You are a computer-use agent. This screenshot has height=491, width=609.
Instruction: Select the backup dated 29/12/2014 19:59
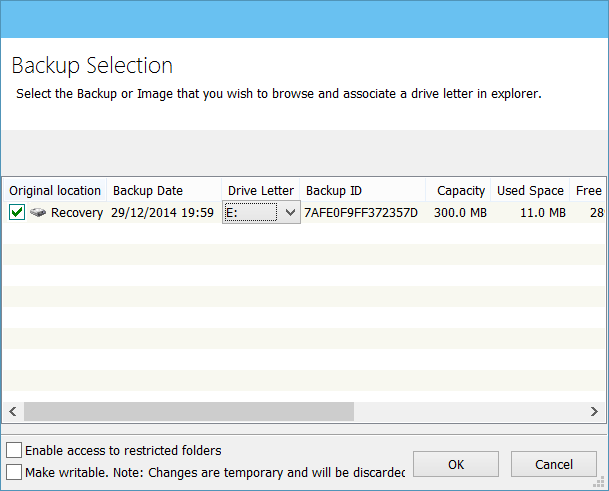(x=162, y=213)
